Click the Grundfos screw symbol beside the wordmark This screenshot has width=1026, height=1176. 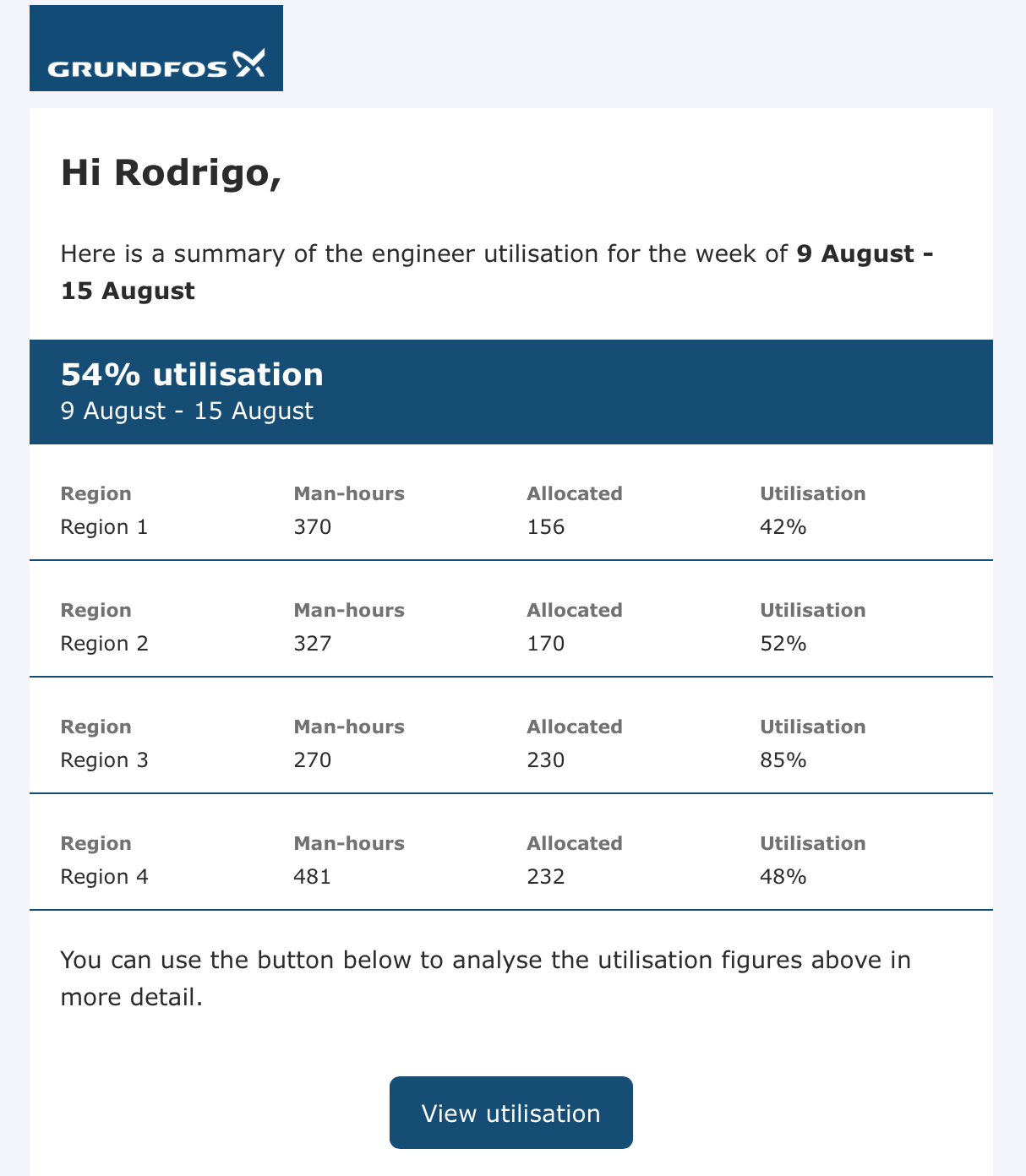249,63
